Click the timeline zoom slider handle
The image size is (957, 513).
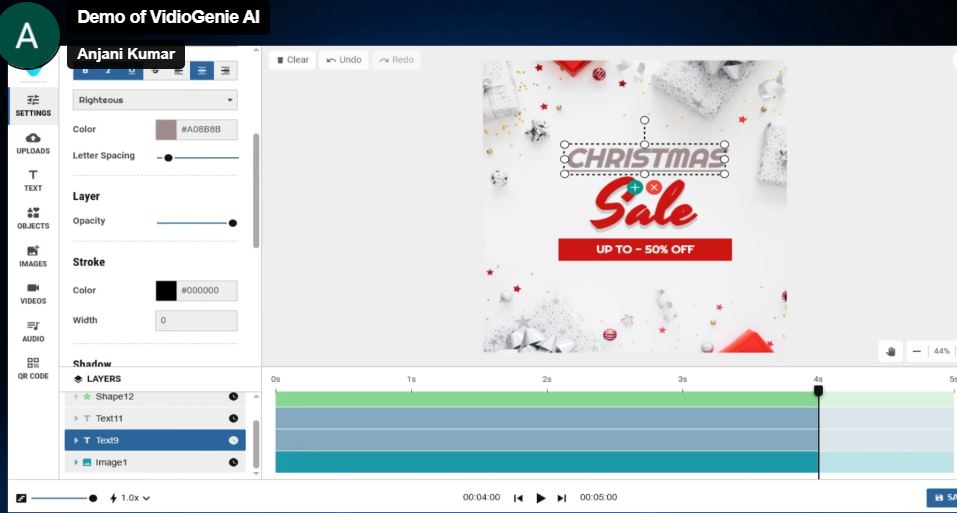tap(93, 498)
